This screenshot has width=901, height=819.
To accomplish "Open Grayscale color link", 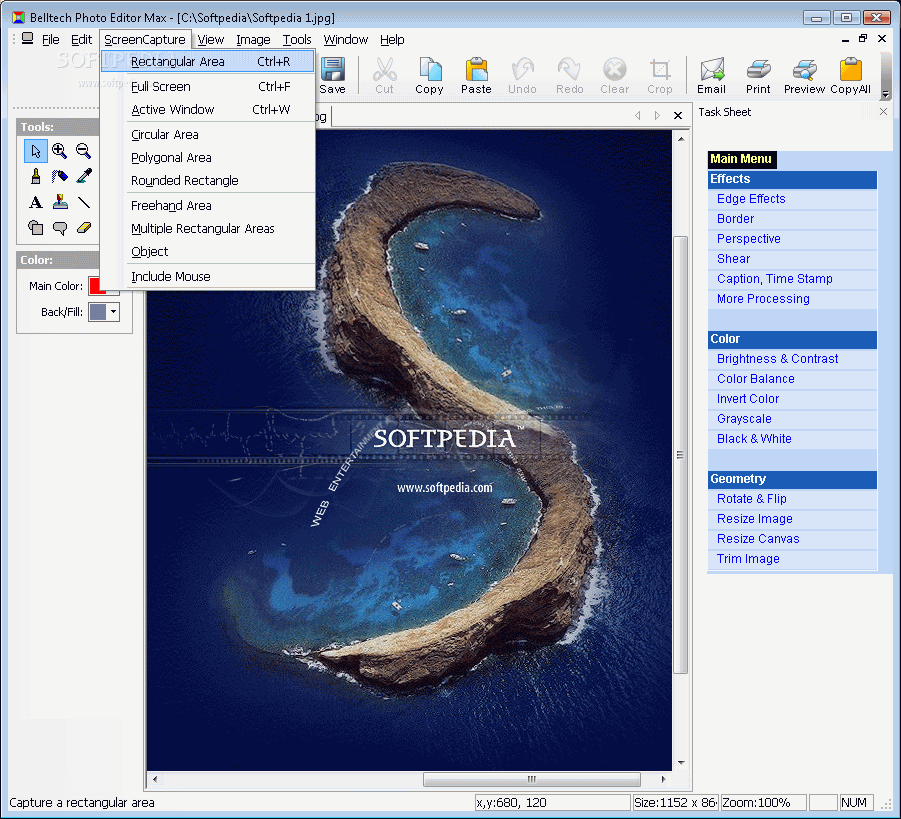I will 744,420.
